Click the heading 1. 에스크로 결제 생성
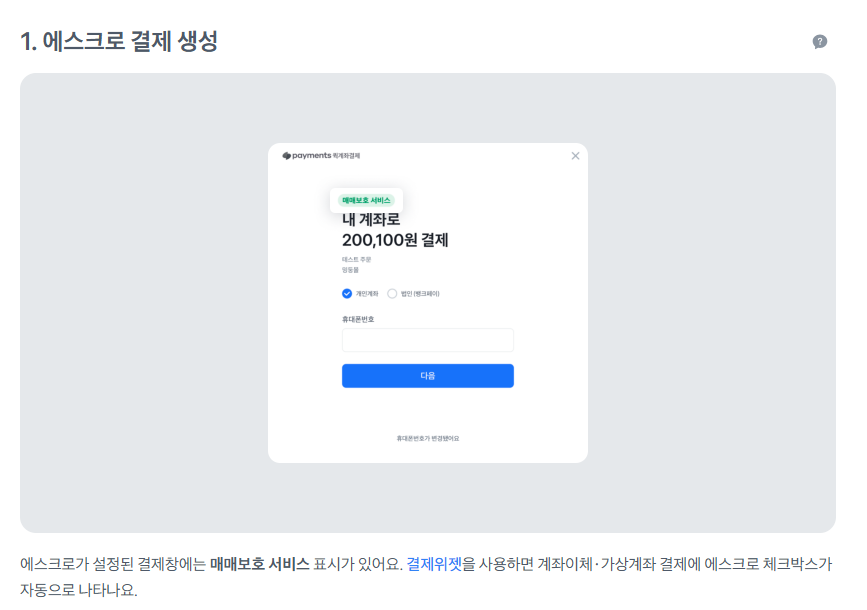The height and width of the screenshot is (610, 867). click(119, 42)
